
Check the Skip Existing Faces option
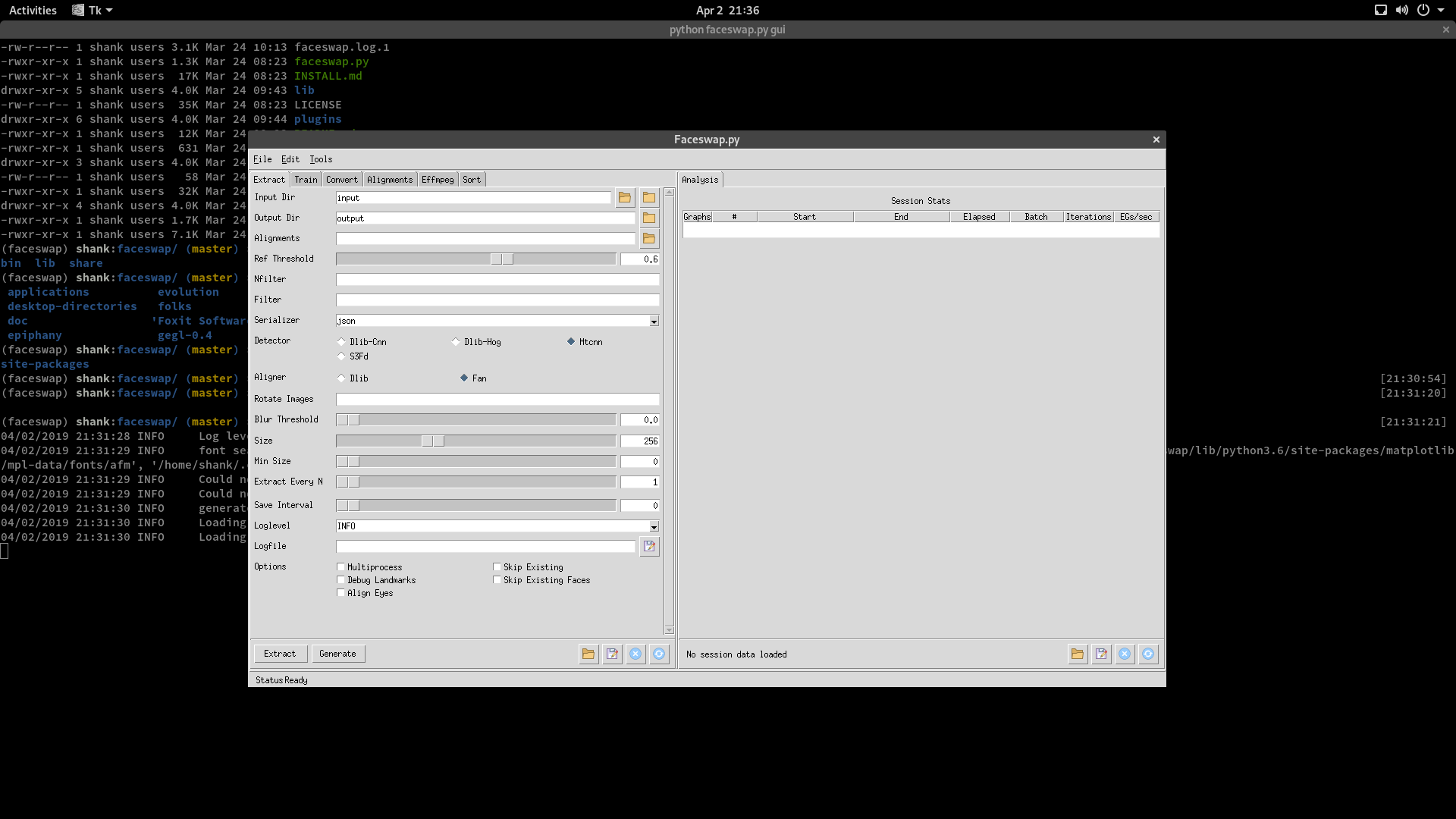point(497,580)
